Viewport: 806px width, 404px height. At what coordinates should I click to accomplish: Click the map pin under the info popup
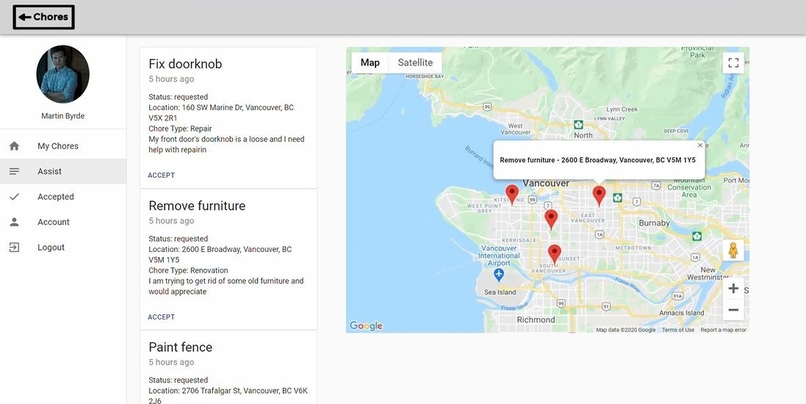coord(599,196)
